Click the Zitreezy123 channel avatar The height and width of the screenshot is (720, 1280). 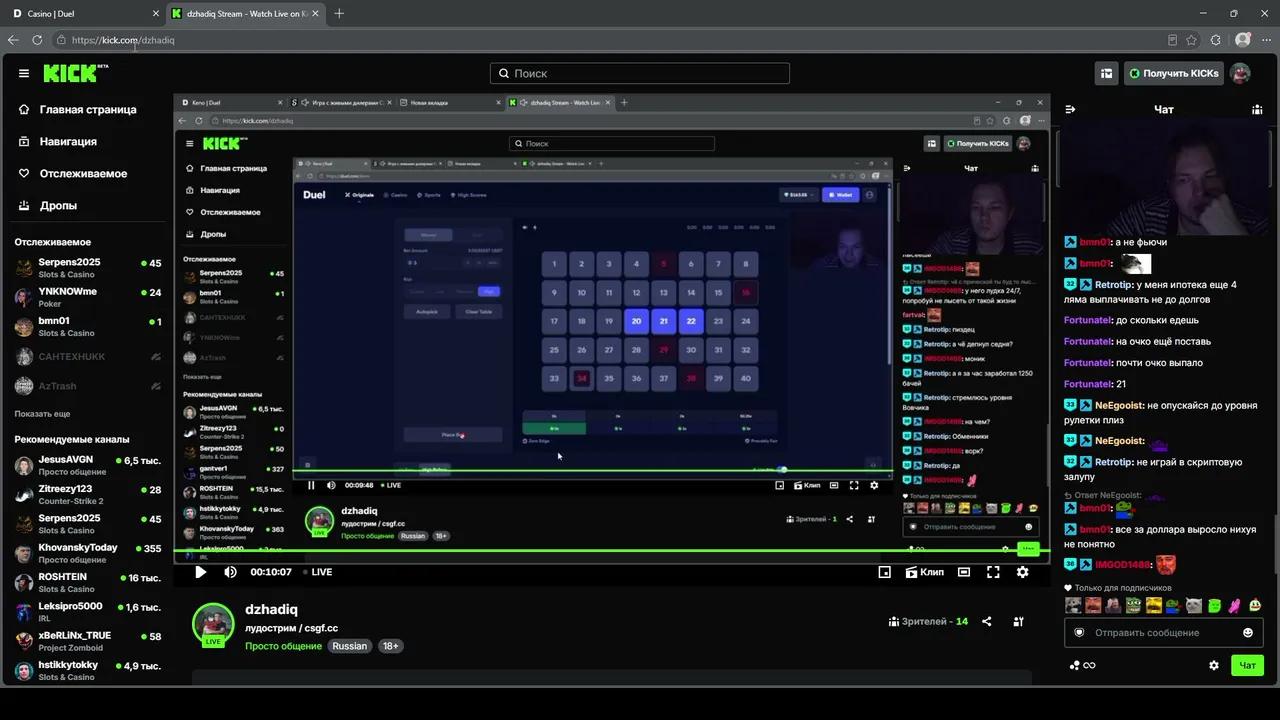(24, 495)
